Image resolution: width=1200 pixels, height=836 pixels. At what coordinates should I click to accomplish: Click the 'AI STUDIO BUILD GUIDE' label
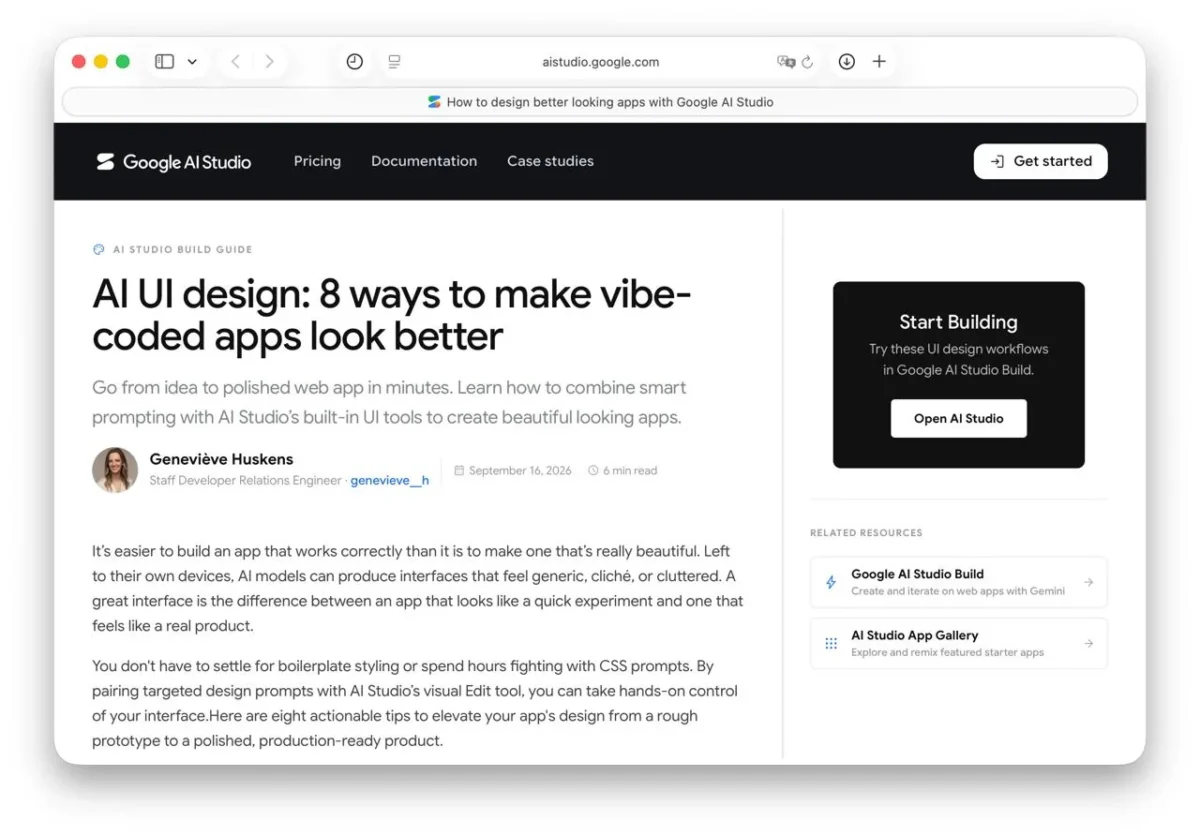(x=183, y=250)
